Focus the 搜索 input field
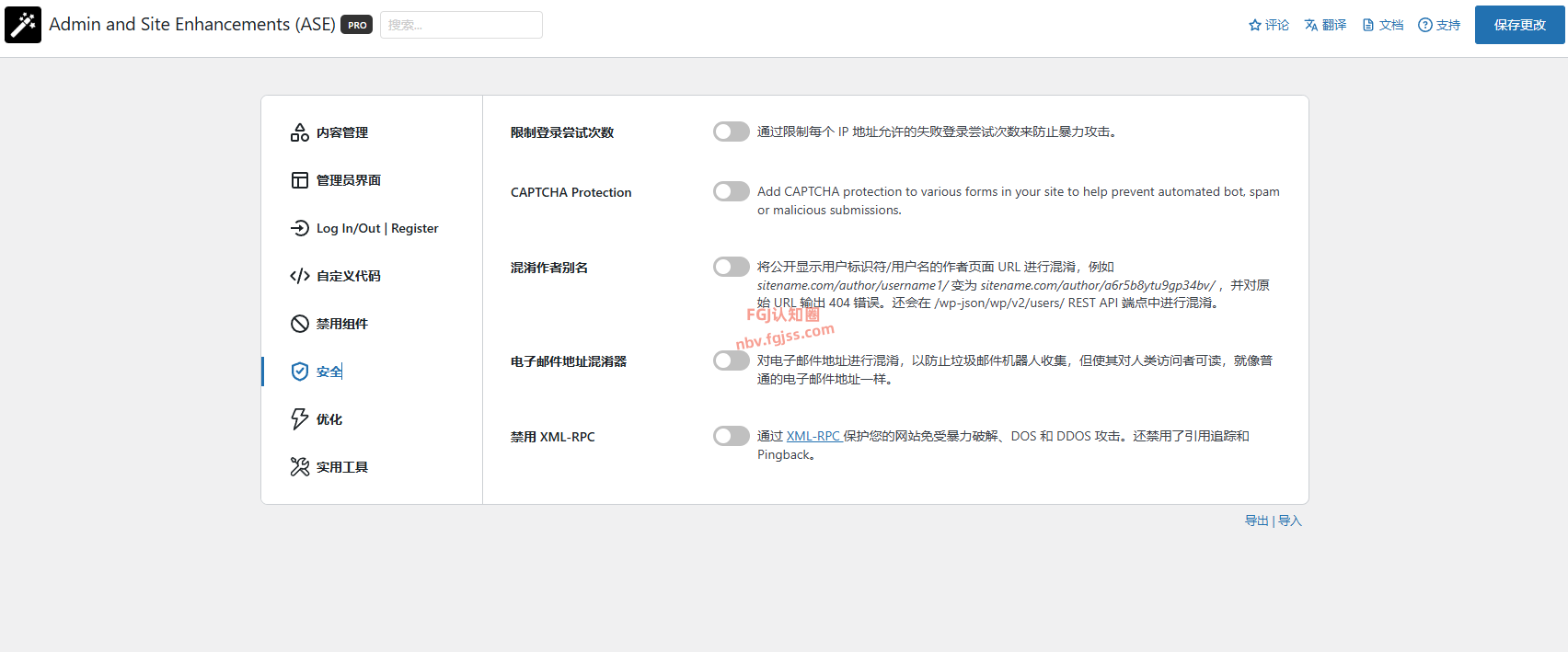1568x652 pixels. pos(461,25)
